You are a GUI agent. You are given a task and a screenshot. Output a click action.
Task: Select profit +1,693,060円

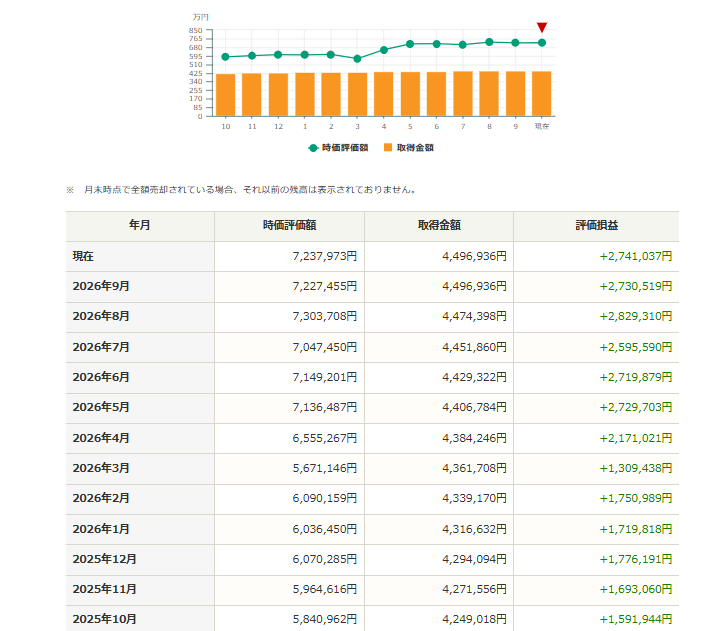636,589
